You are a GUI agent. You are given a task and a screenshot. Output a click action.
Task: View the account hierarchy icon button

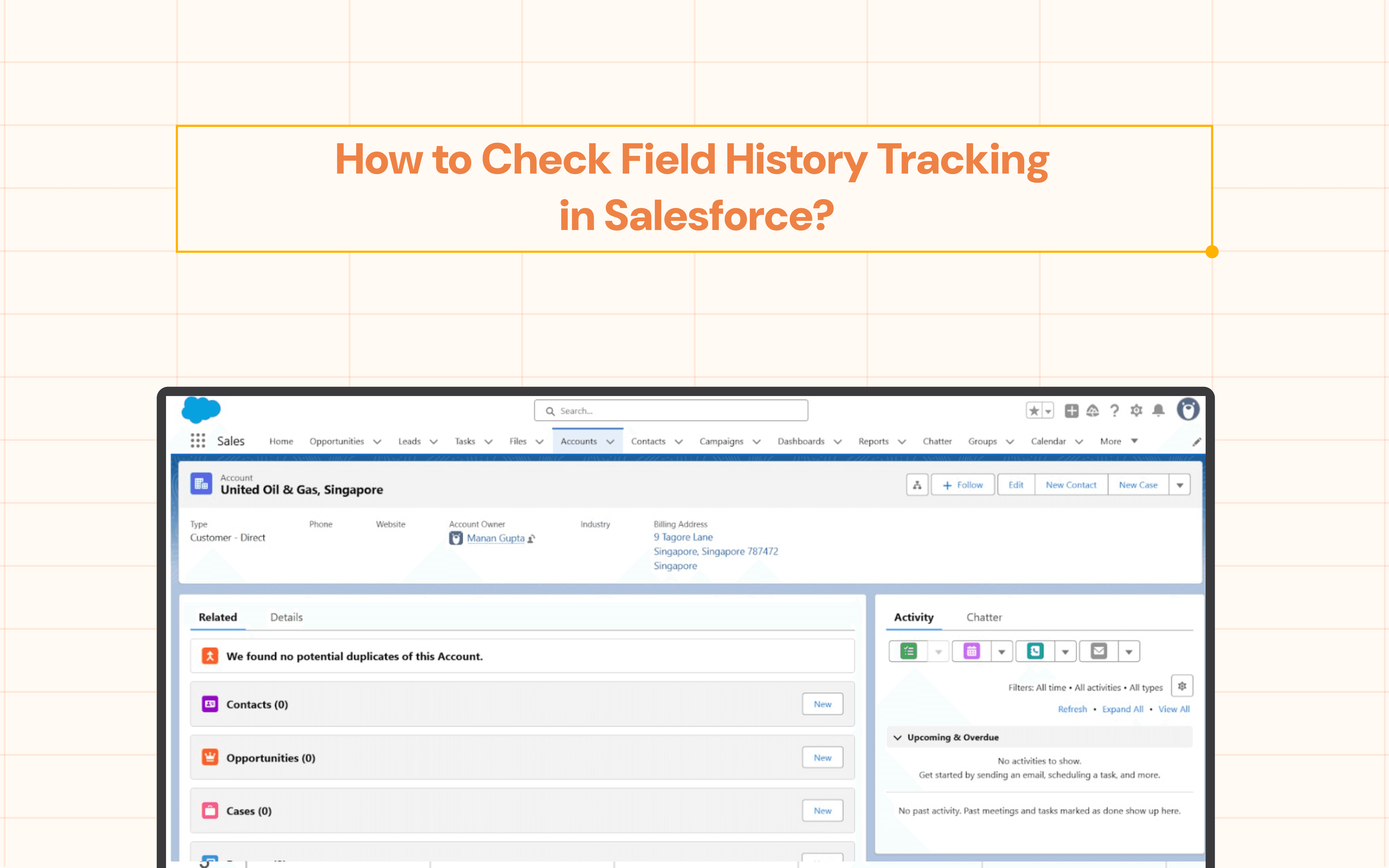pos(917,485)
